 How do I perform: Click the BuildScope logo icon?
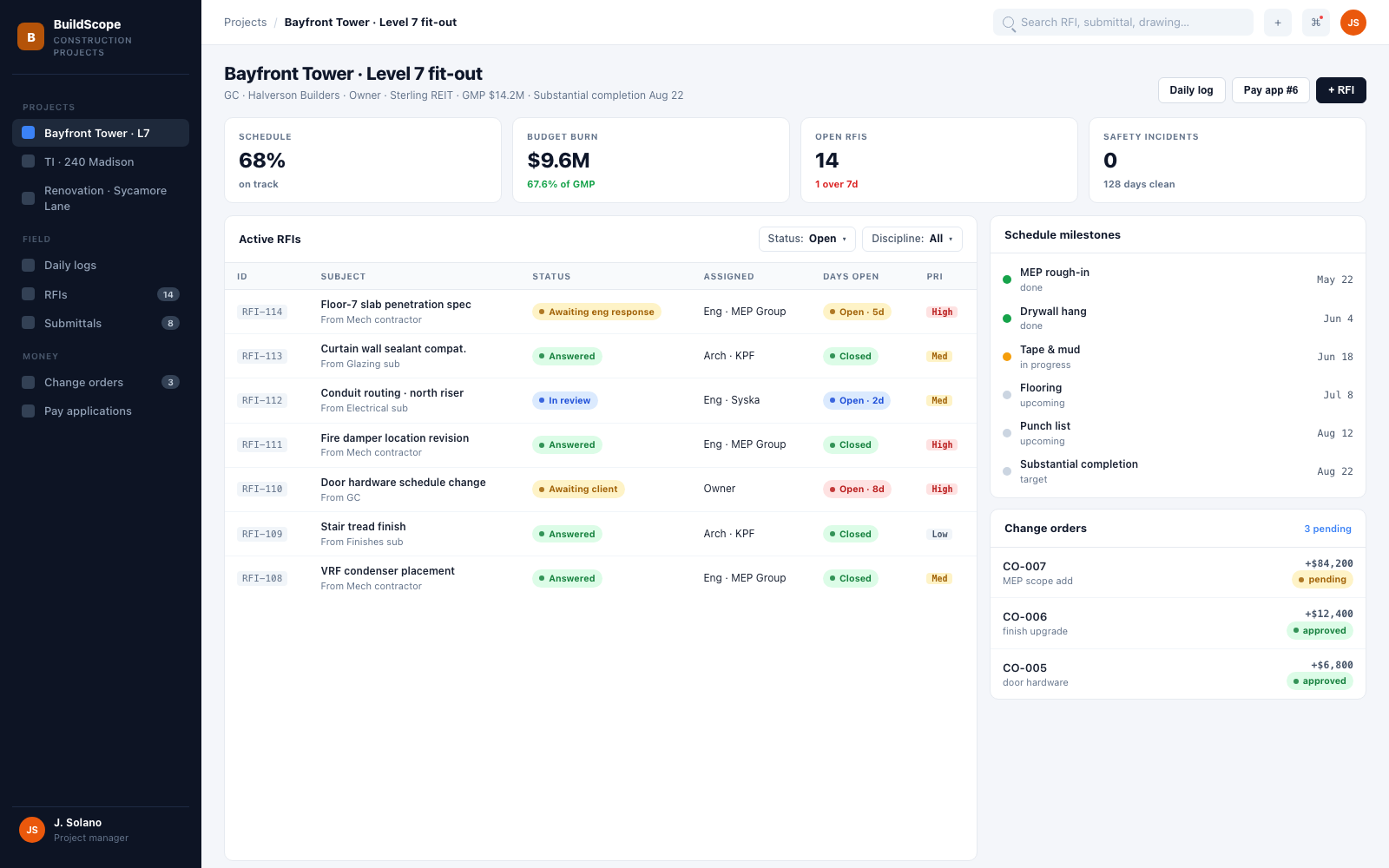pyautogui.click(x=31, y=36)
